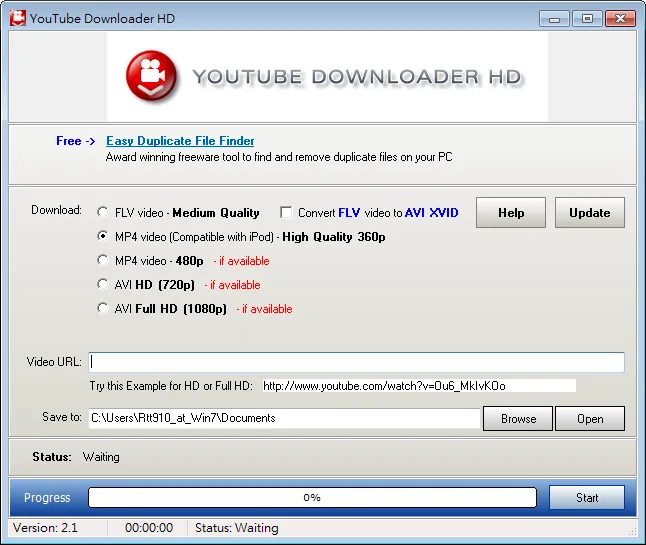
Task: Click the YouTube Downloader HD title bar icon
Action: click(x=18, y=18)
